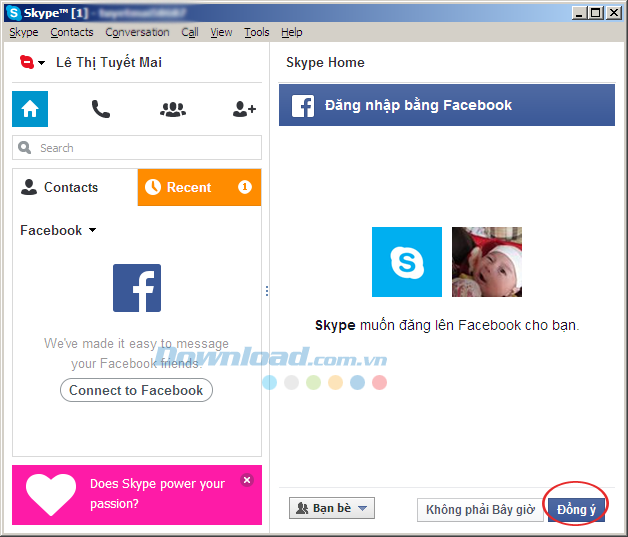The image size is (628, 537).
Task: Open the phone dial pad icon
Action: click(x=101, y=109)
